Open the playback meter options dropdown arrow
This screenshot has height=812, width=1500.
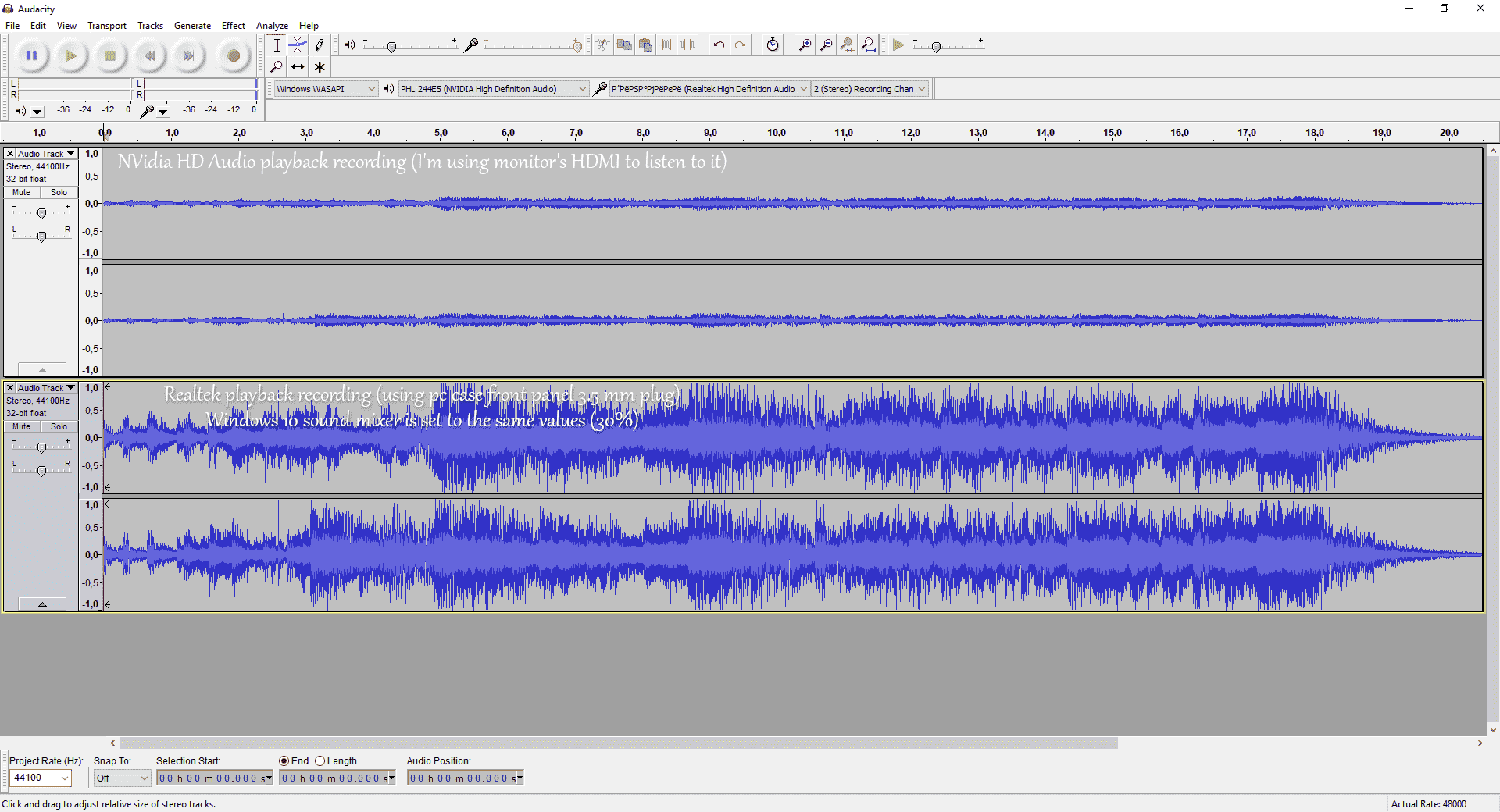tap(37, 112)
